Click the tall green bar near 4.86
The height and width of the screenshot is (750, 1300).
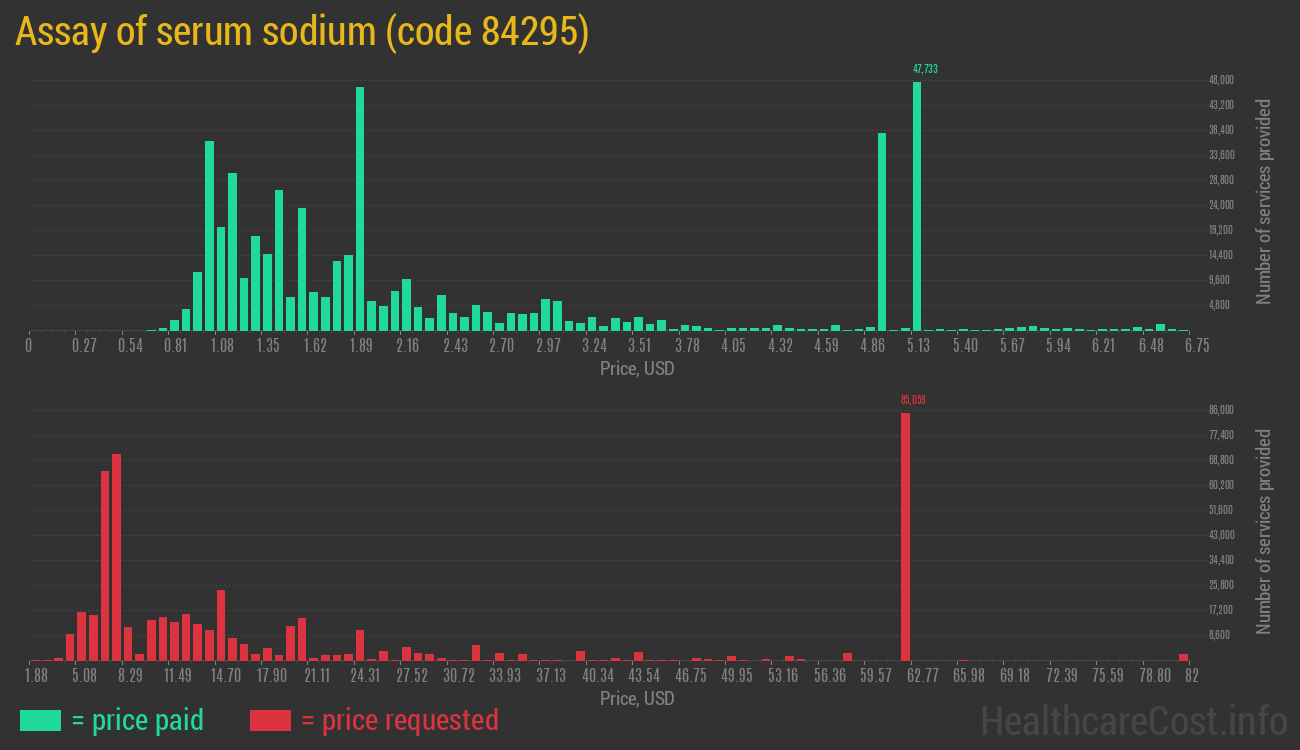[882, 231]
